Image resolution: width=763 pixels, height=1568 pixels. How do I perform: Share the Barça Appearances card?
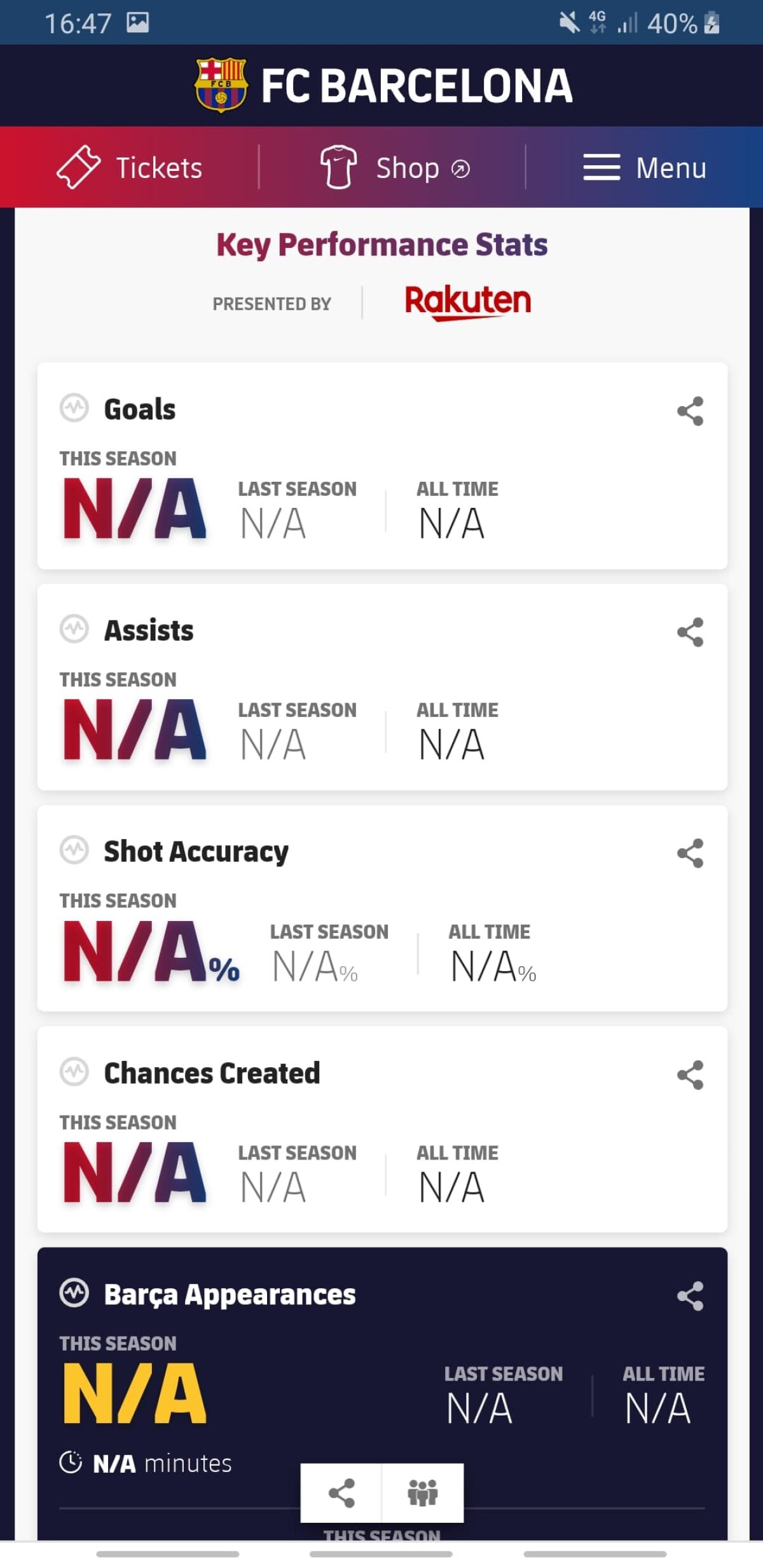(690, 1296)
